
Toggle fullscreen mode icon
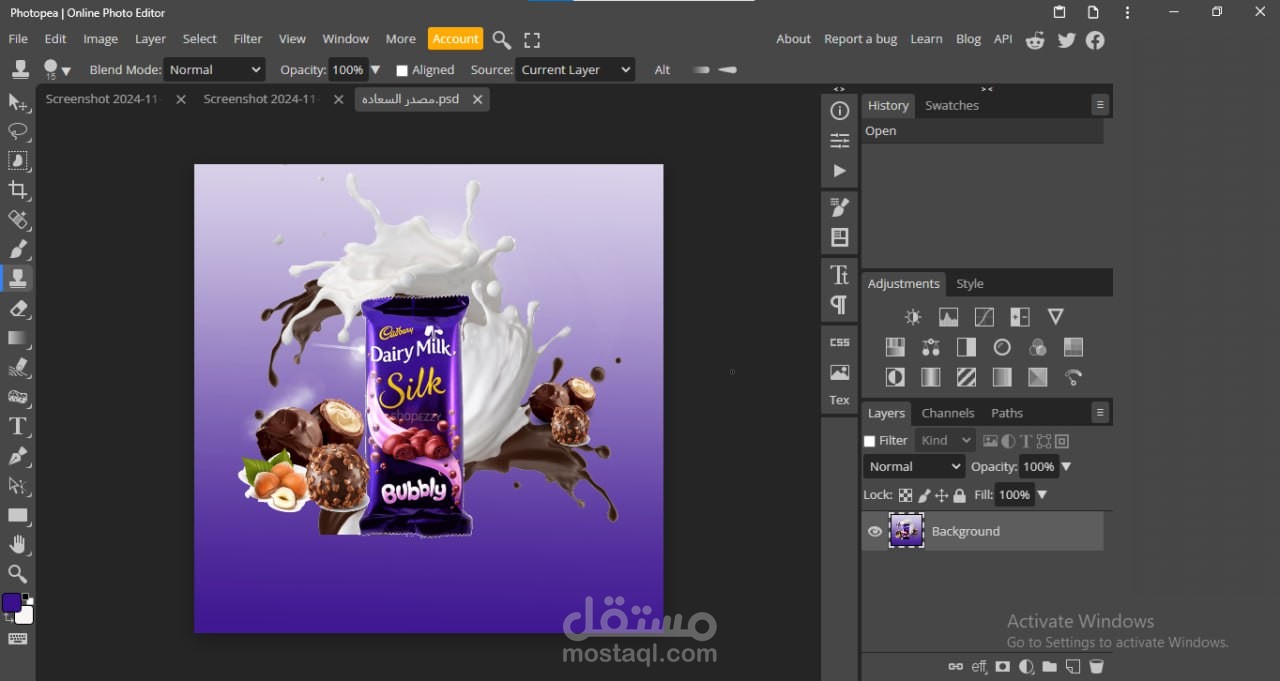point(532,40)
